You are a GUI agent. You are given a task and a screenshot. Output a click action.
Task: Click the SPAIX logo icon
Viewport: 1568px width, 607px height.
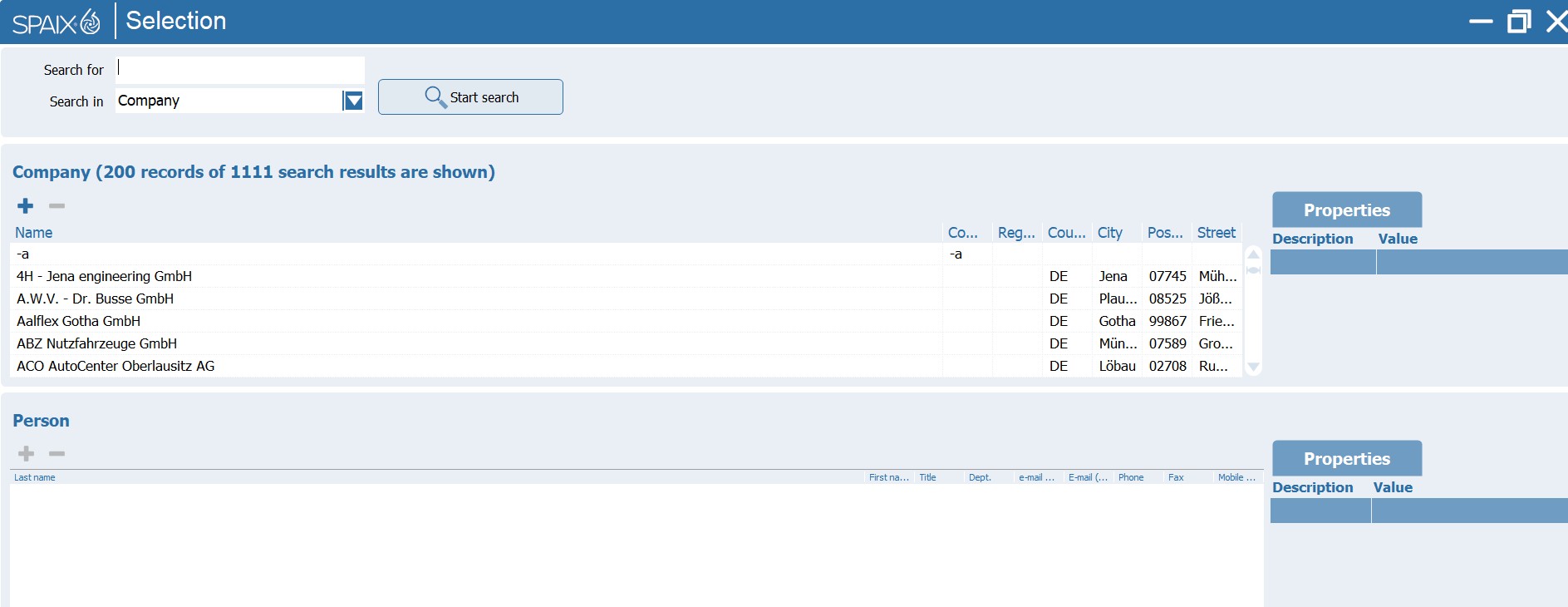pyautogui.click(x=57, y=22)
